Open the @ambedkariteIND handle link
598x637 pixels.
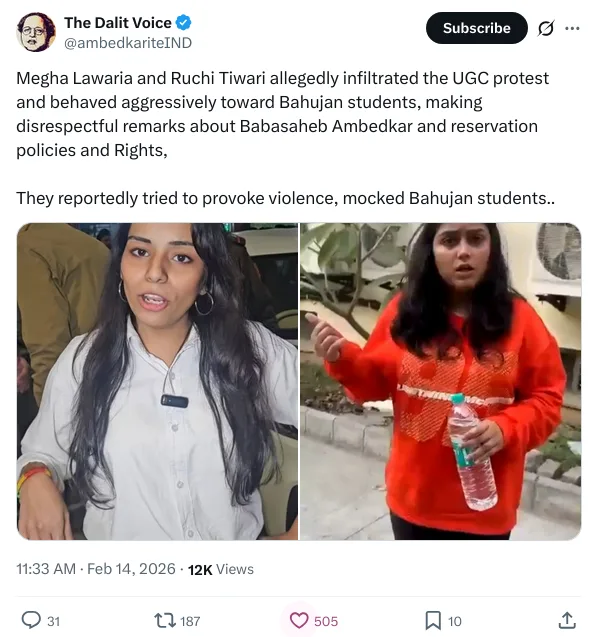pyautogui.click(x=128, y=43)
